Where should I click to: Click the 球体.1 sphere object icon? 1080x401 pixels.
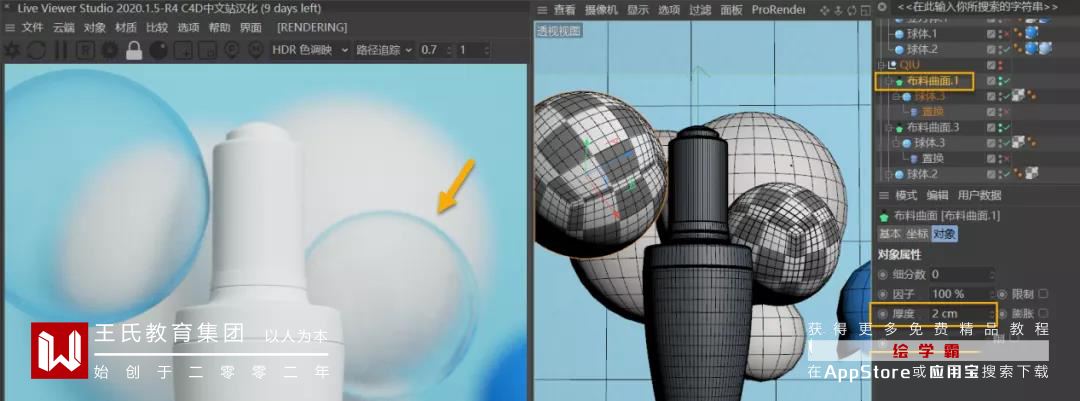[x=898, y=34]
